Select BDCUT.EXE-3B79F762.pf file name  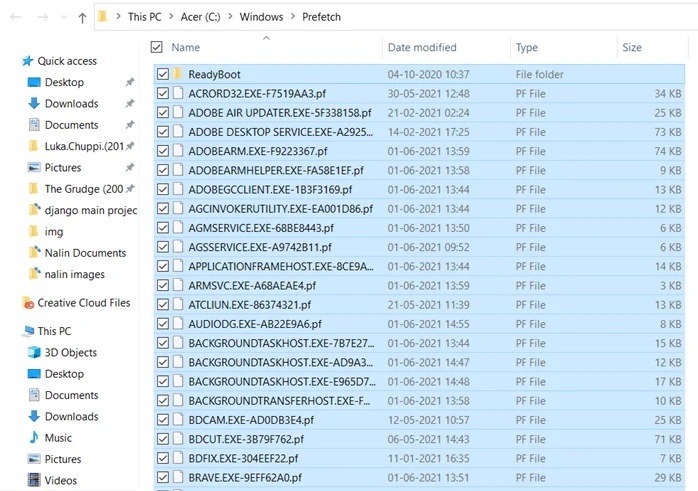click(246, 439)
